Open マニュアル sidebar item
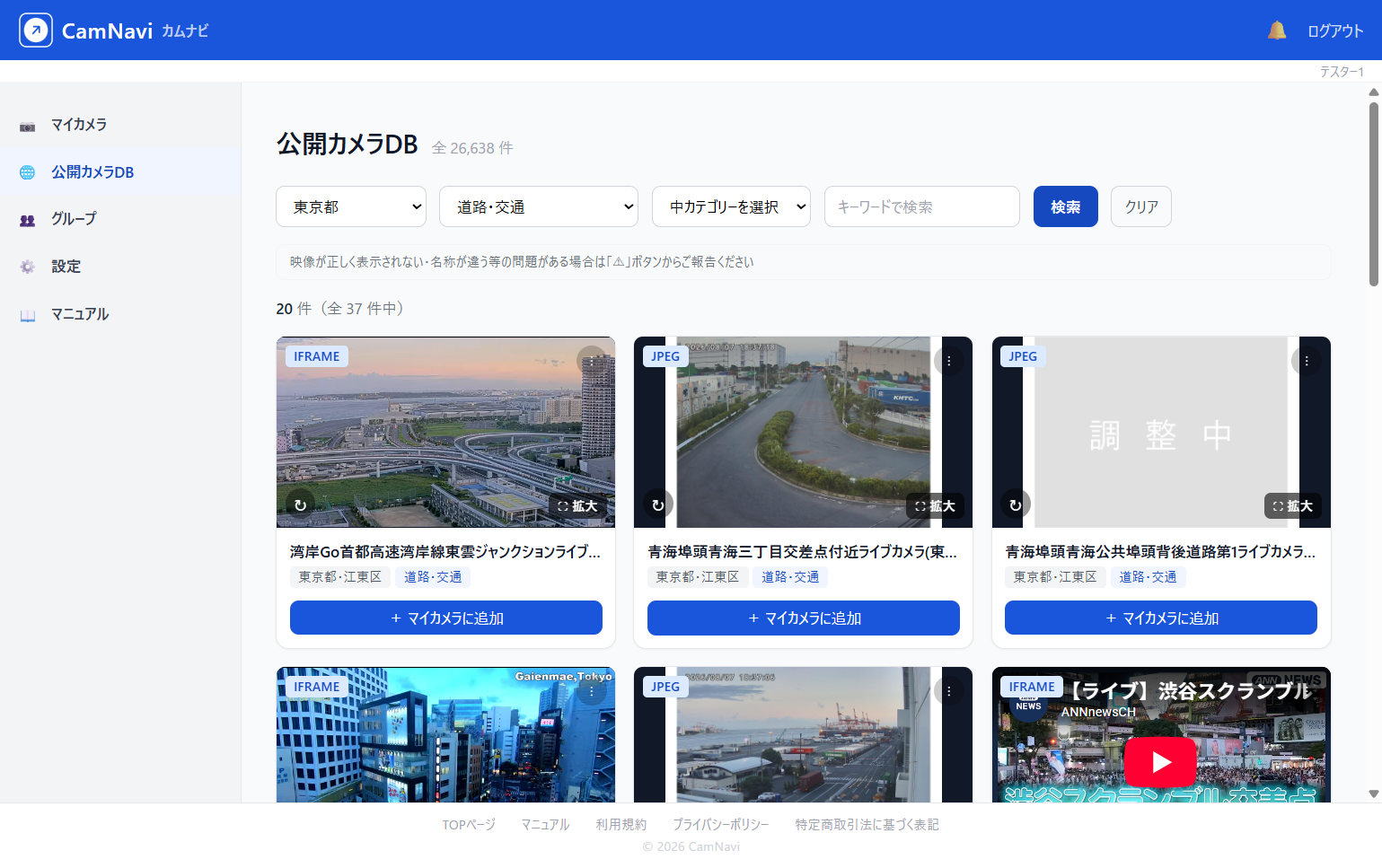Screen dimensions: 1382x868 120,314
